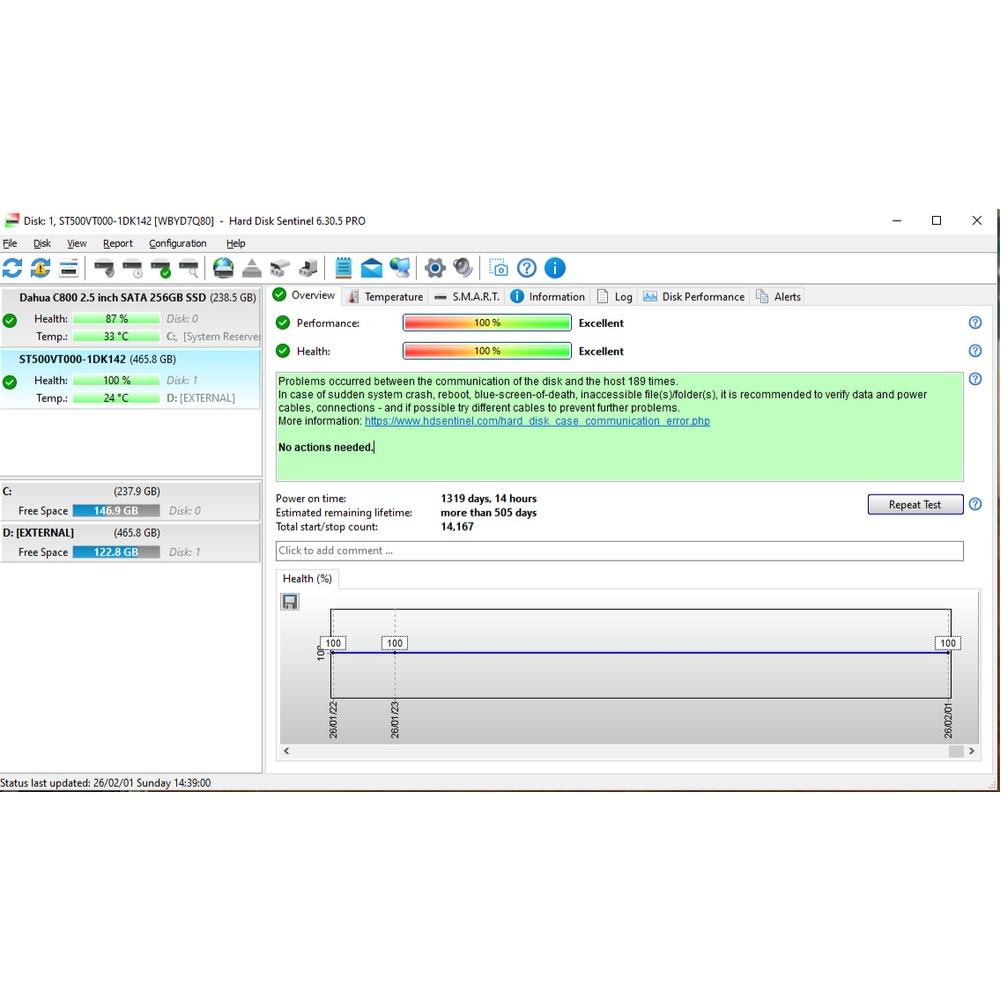This screenshot has height=1001, width=1001.
Task: Click the blue info circle toolbar icon
Action: [x=554, y=268]
